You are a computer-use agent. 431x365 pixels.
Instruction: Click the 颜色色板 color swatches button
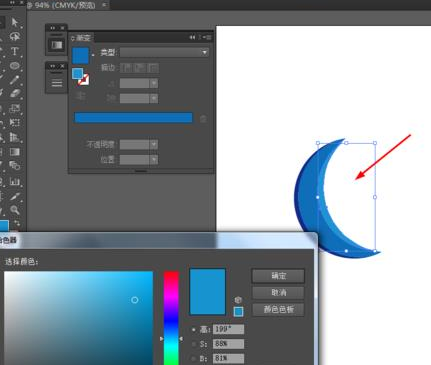click(278, 309)
